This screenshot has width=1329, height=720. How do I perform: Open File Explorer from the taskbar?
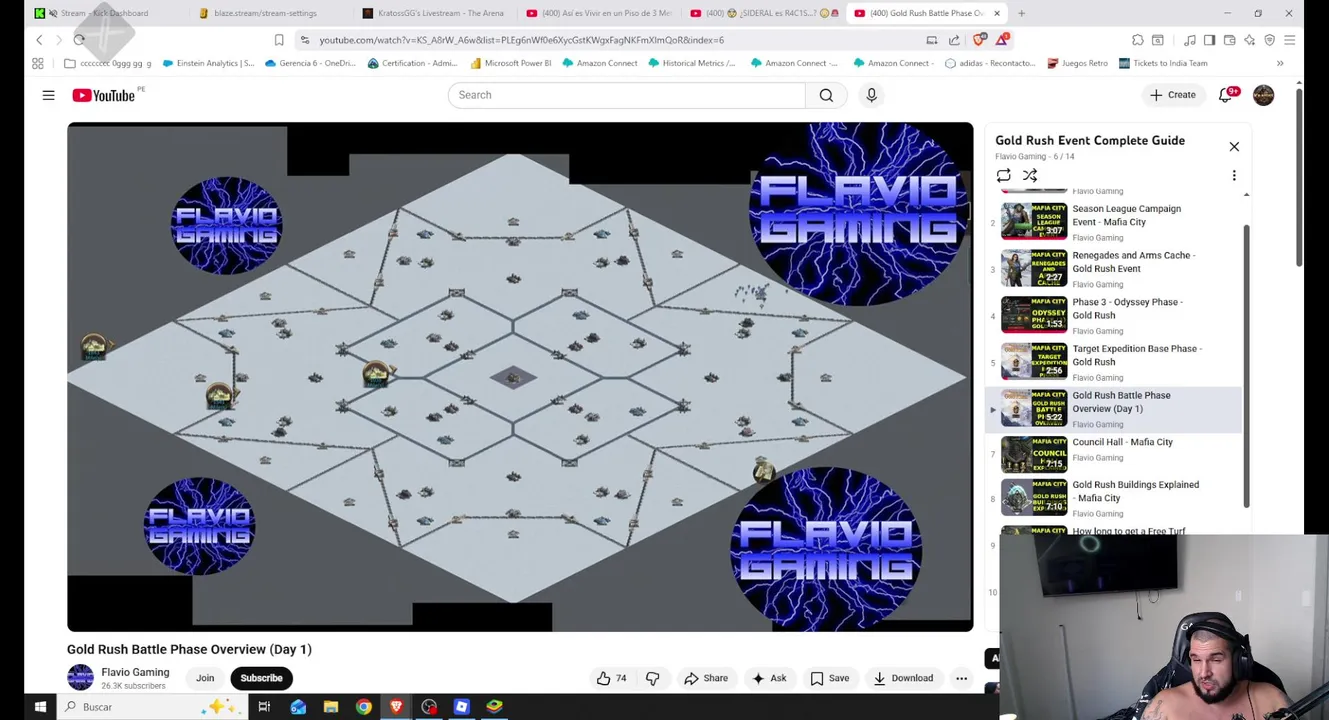331,707
